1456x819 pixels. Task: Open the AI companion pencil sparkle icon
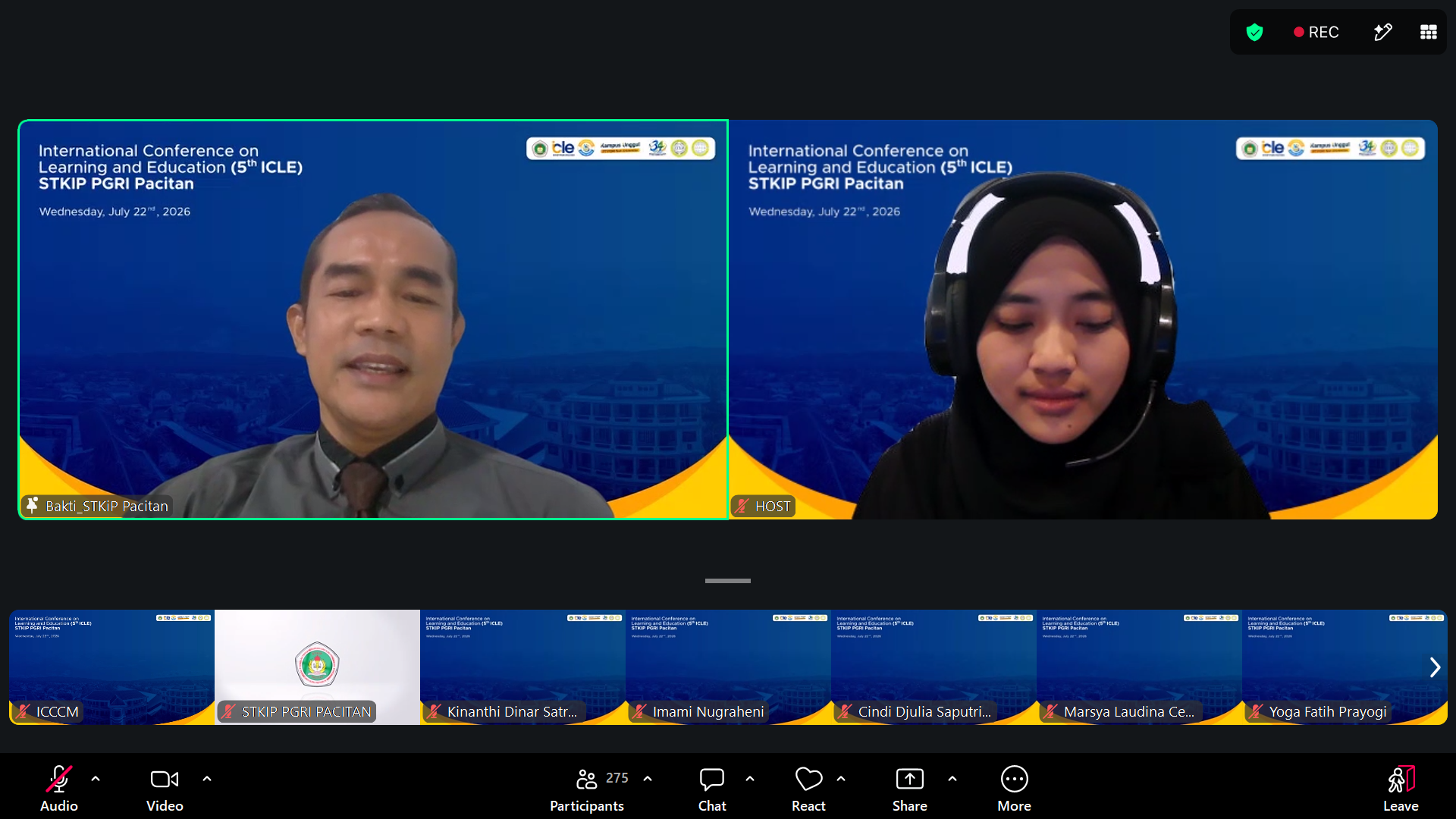[1382, 32]
